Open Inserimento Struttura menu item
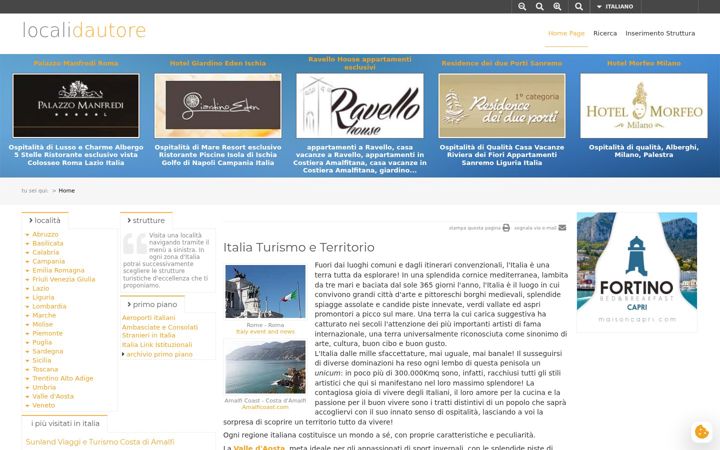 tap(660, 33)
